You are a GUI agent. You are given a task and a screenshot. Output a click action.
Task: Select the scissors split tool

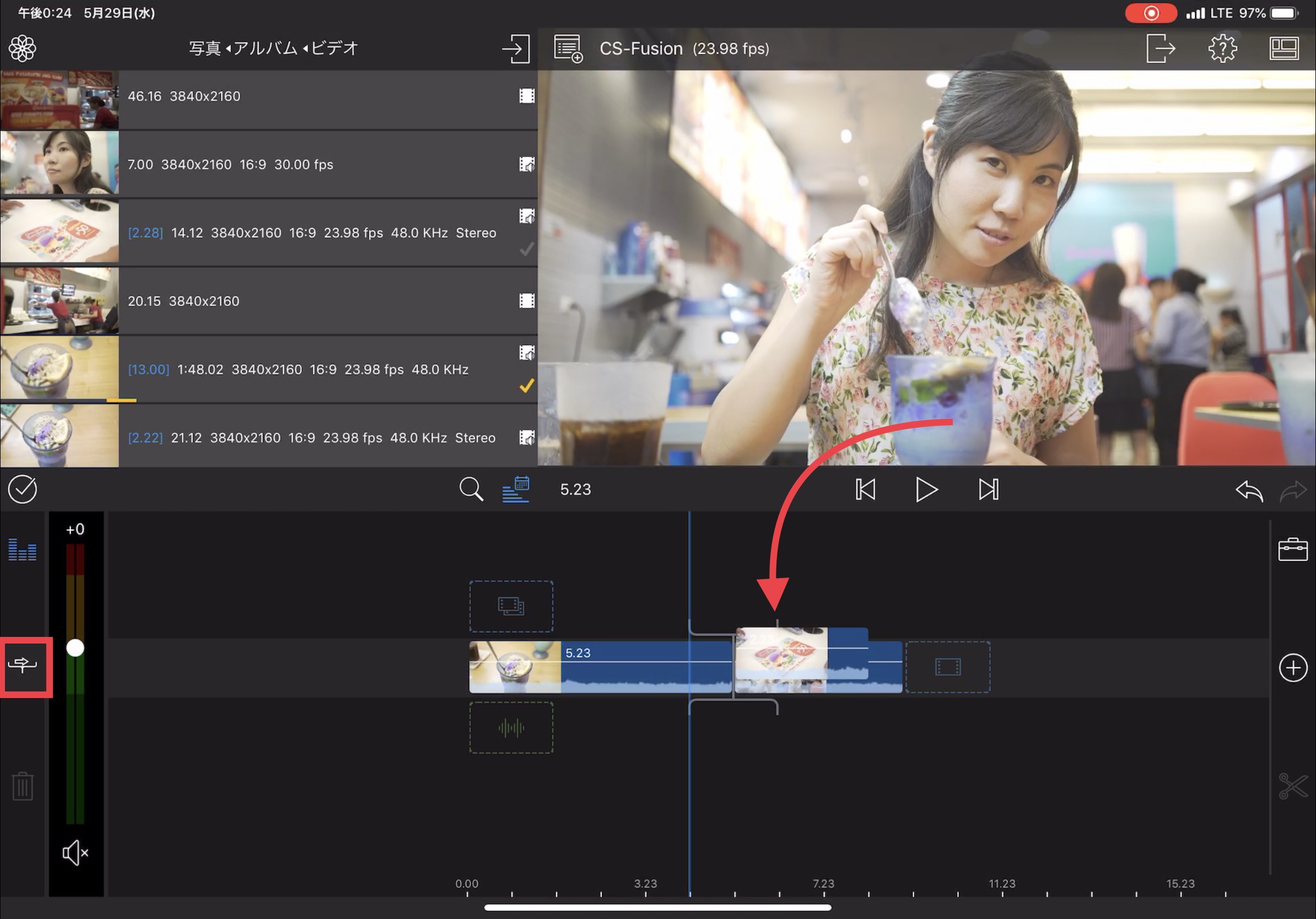coord(1292,786)
